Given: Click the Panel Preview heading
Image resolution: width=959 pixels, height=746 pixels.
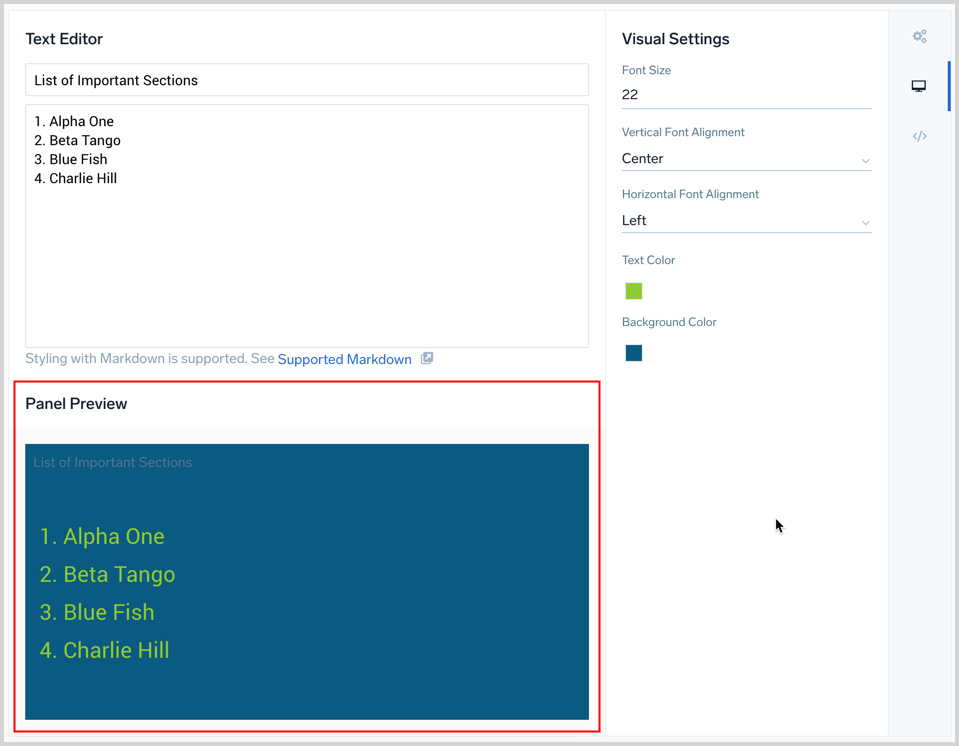Looking at the screenshot, I should [76, 404].
